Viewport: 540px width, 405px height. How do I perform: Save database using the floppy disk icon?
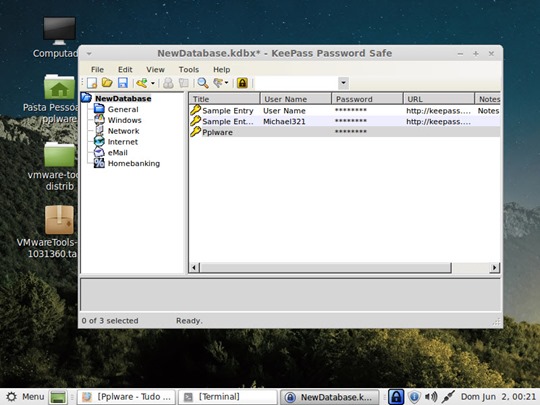click(x=123, y=83)
